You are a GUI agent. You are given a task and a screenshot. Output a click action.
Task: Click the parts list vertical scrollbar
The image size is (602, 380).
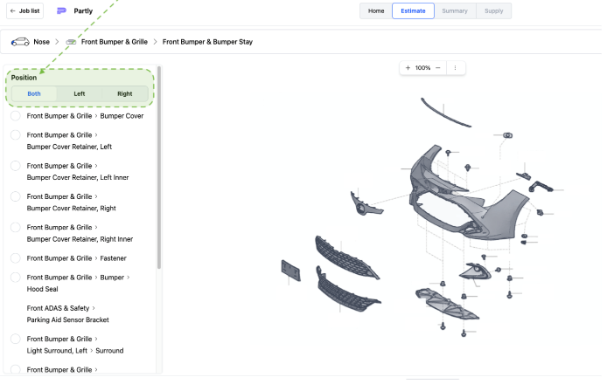pos(159,168)
